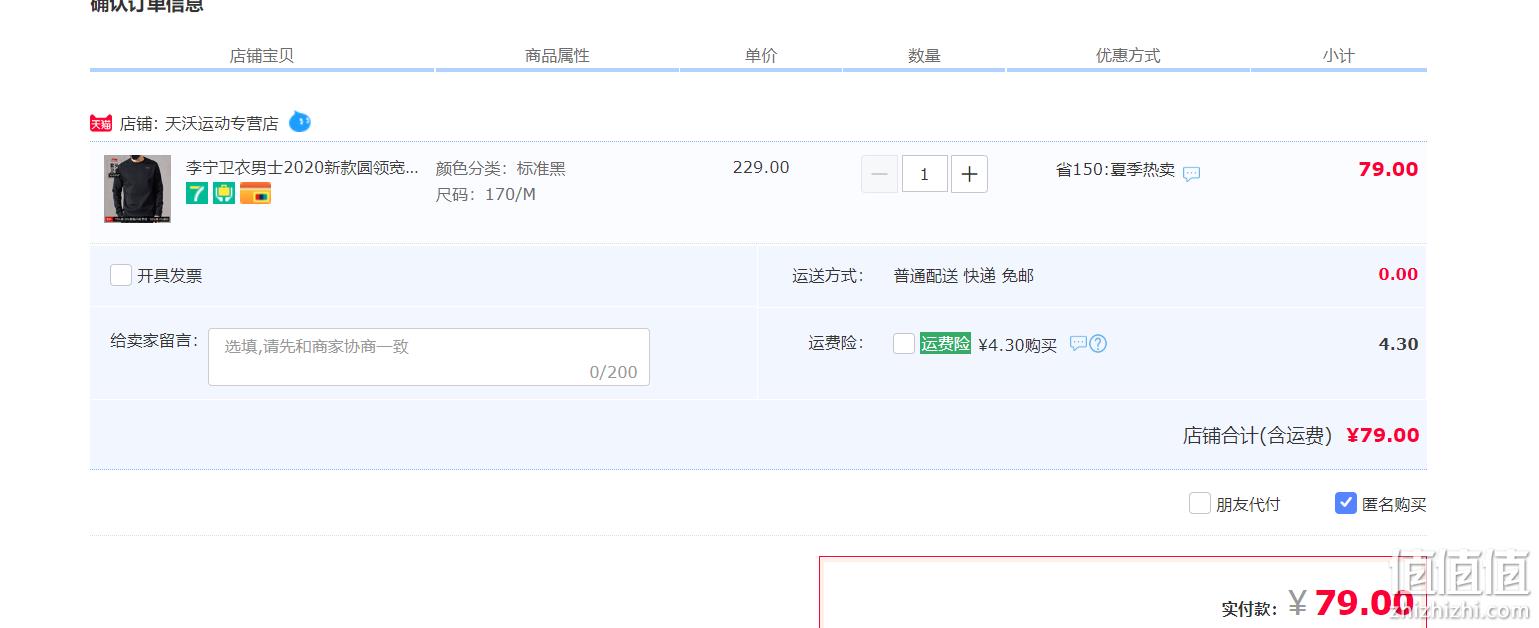Click the 优惠方式 column header
This screenshot has width=1539, height=628.
coord(1129,56)
